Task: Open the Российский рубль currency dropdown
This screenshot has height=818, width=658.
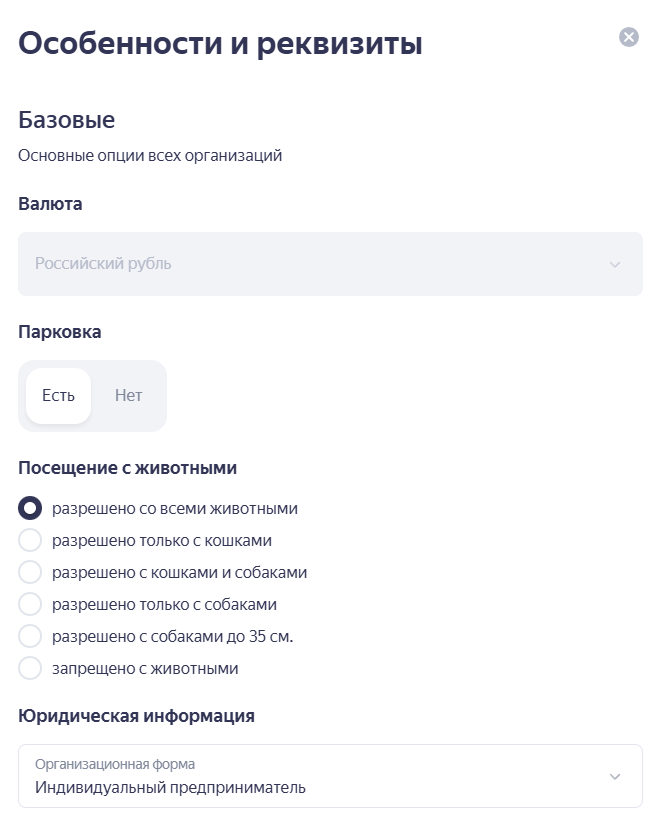Action: pos(330,264)
